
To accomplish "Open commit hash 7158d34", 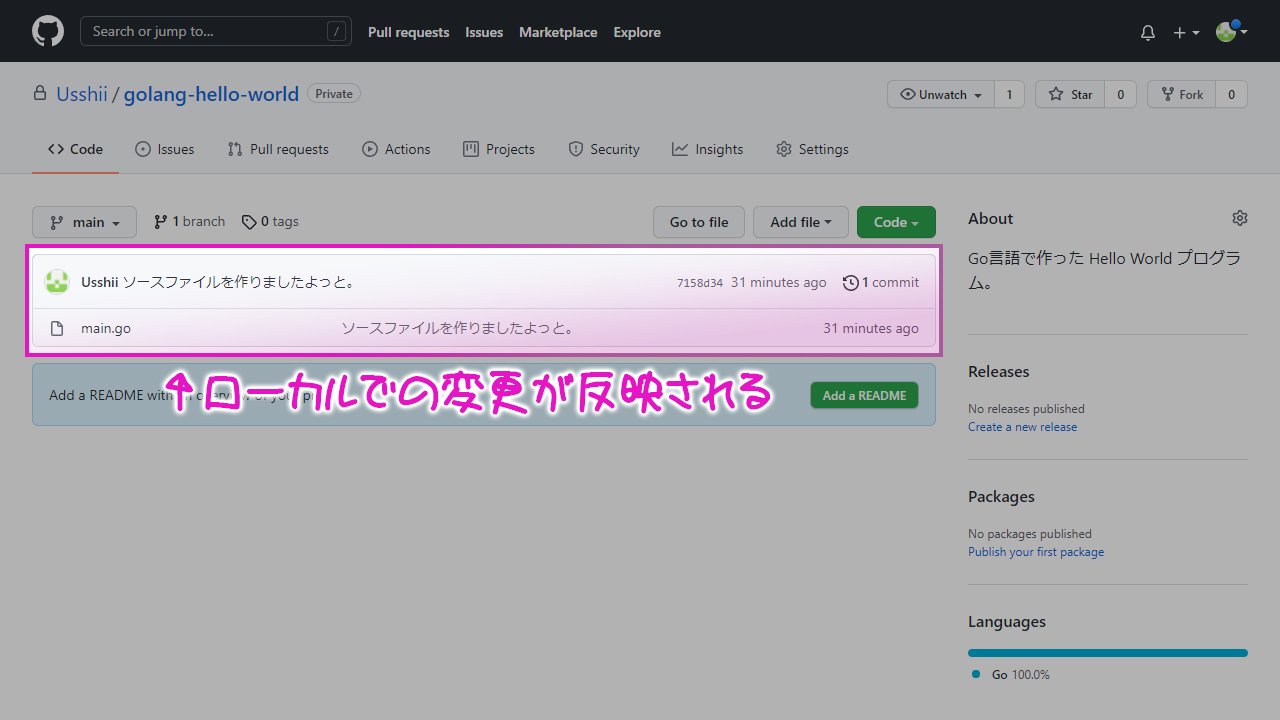I will (700, 283).
